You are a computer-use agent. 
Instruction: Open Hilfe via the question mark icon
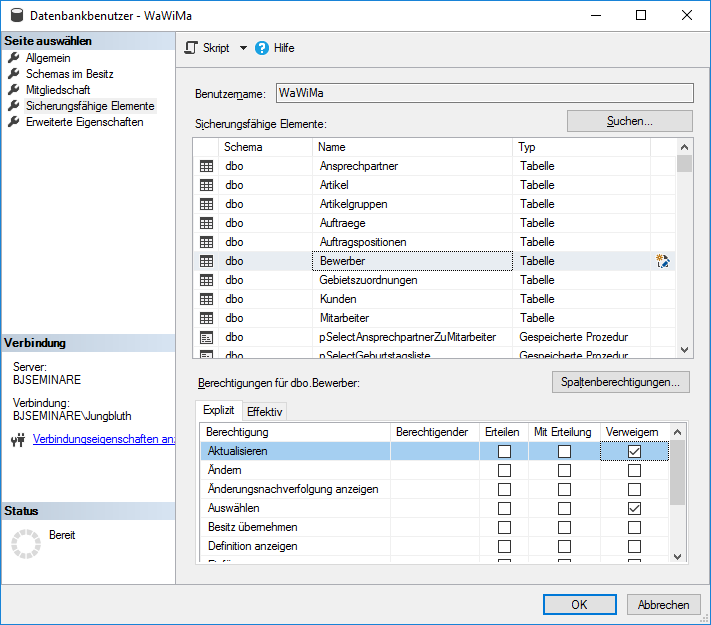point(262,48)
